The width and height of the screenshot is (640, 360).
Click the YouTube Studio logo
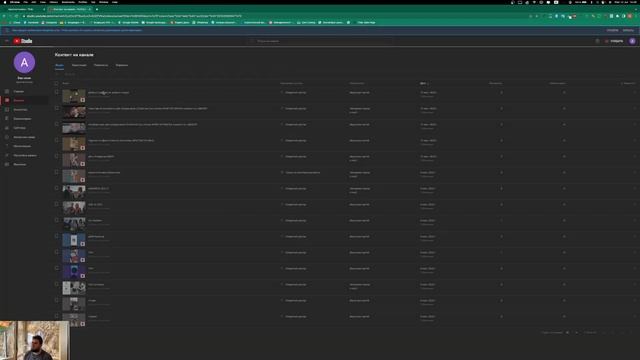pyautogui.click(x=23, y=41)
